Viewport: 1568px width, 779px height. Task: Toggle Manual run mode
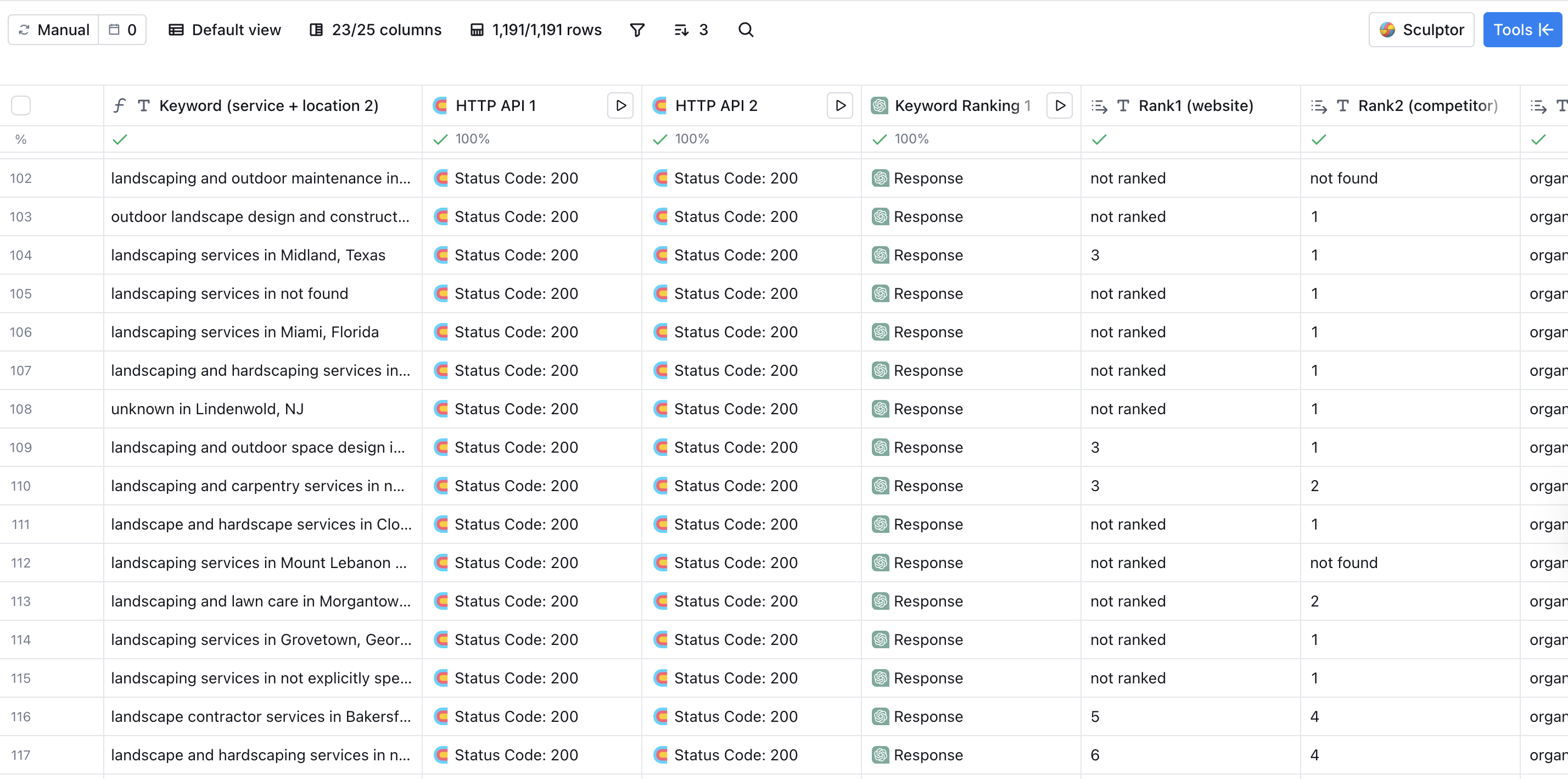tap(54, 30)
